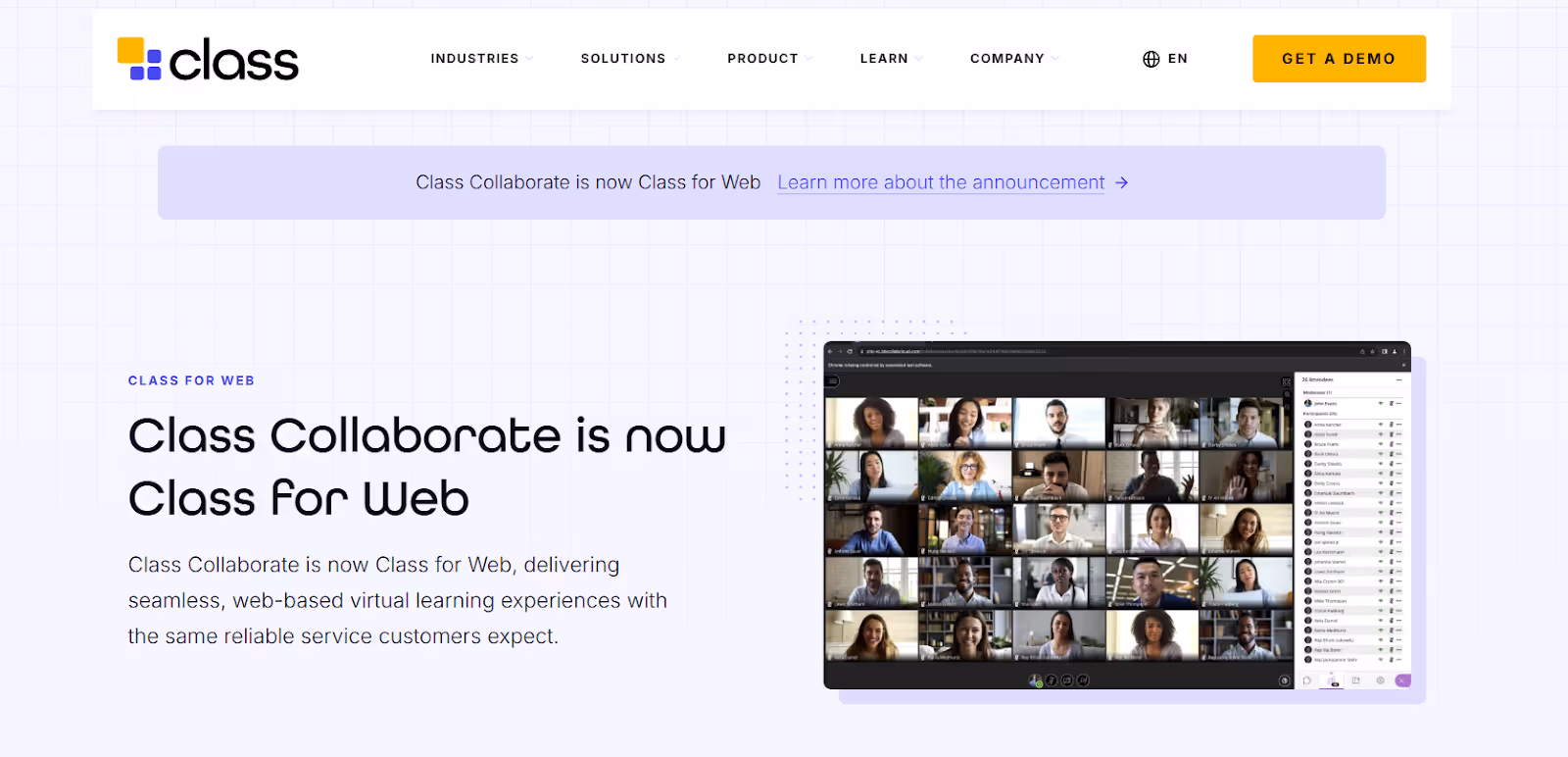Click the arrow after the announcement link
The image size is (1568, 757).
pos(1122,183)
